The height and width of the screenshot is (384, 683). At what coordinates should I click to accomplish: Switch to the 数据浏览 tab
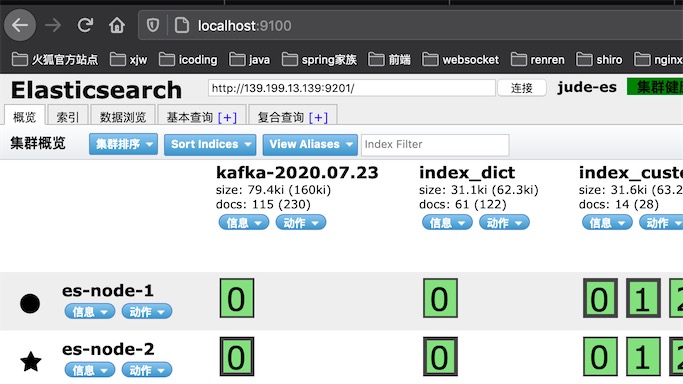(x=123, y=116)
